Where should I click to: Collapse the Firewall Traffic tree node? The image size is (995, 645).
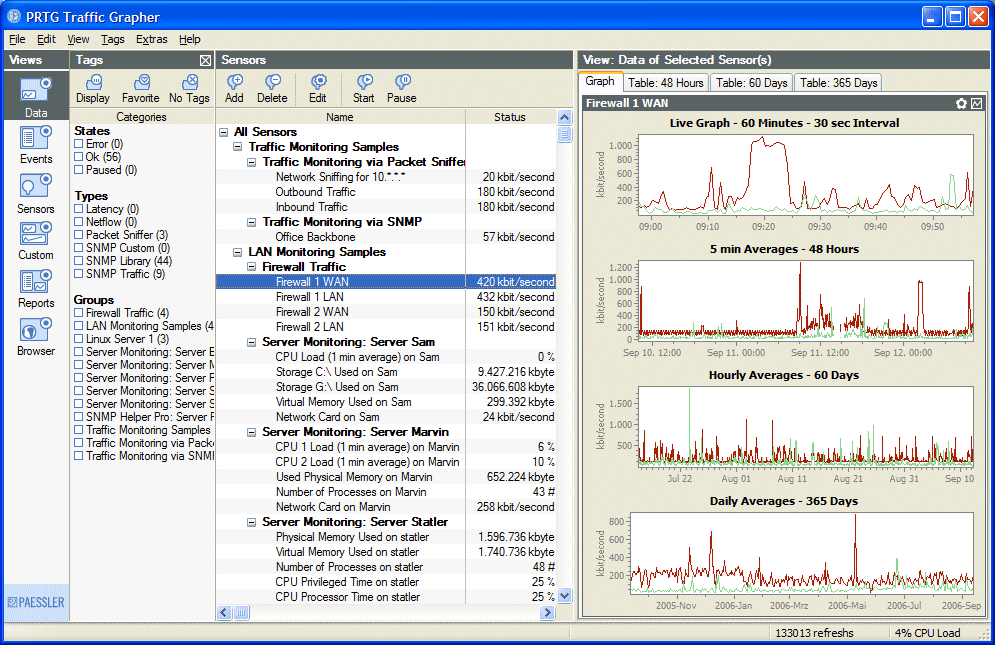(x=252, y=267)
